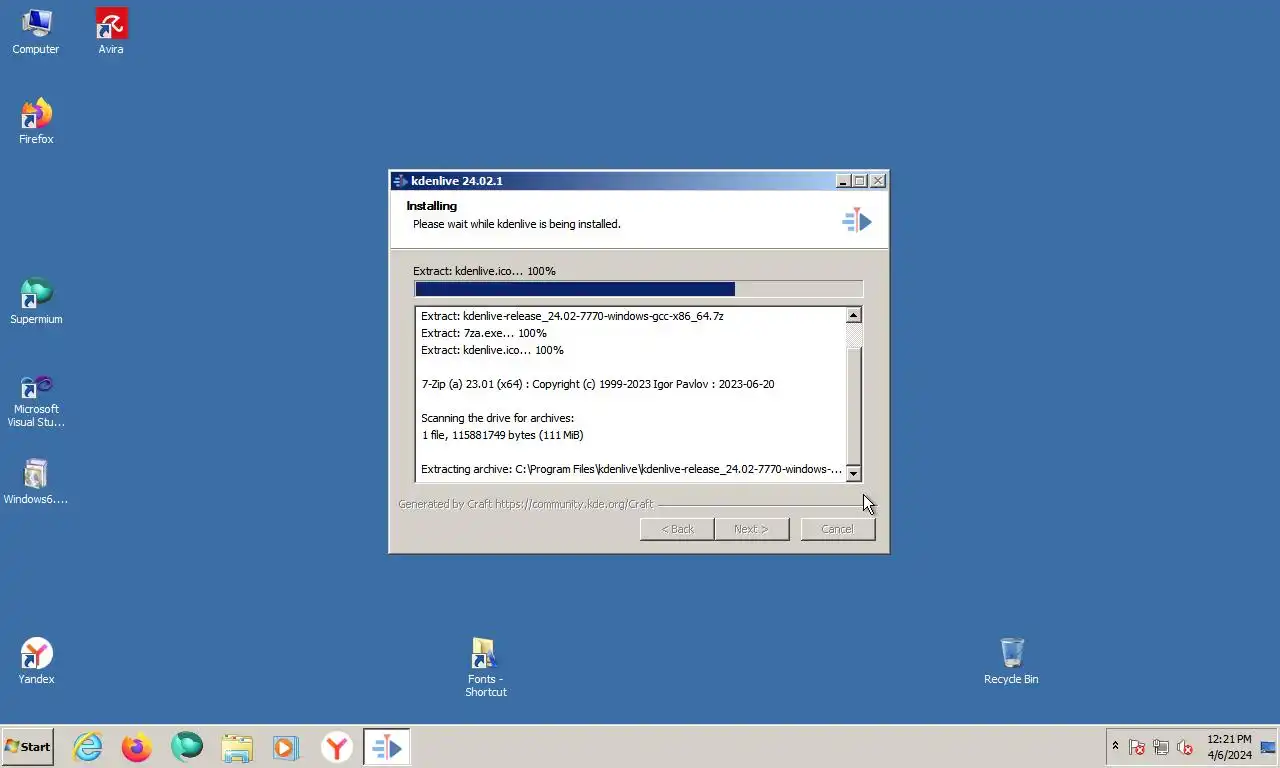Click the 'Extracting archive:' log line
This screenshot has width=1280, height=768.
point(631,469)
